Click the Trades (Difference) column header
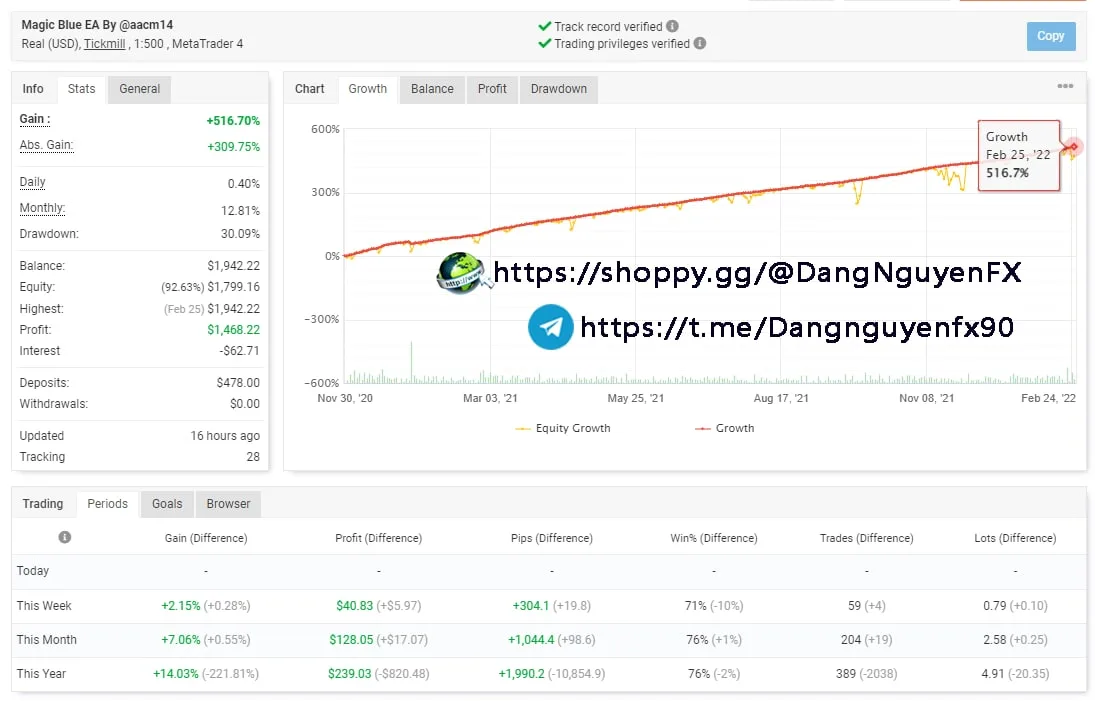Image resolution: width=1095 pixels, height=701 pixels. coord(867,538)
